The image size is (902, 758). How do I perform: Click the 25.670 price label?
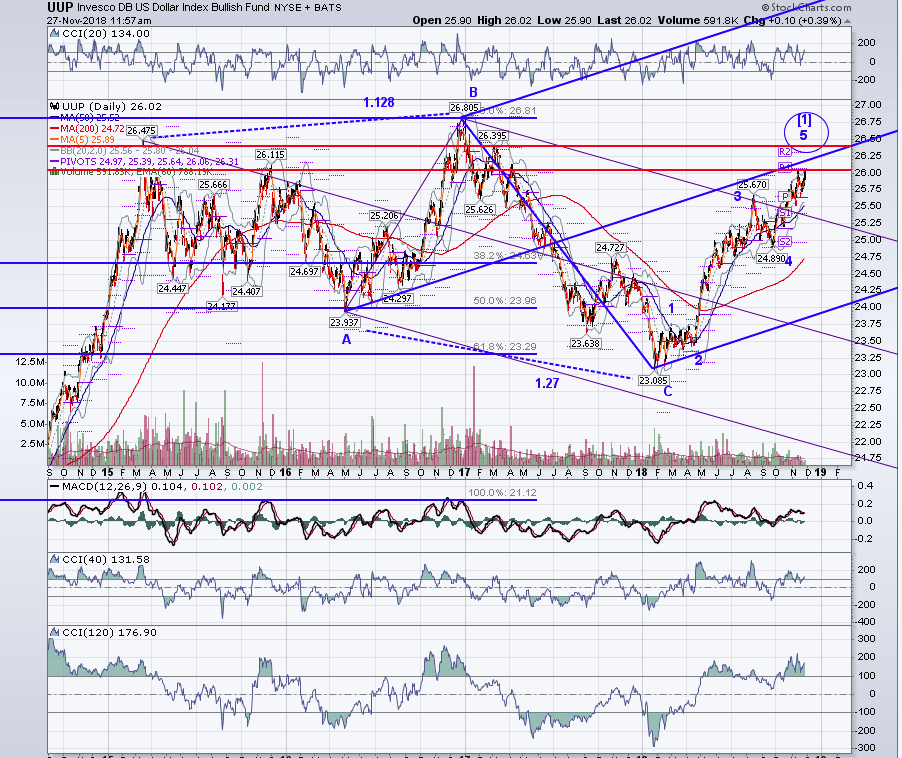(x=752, y=185)
